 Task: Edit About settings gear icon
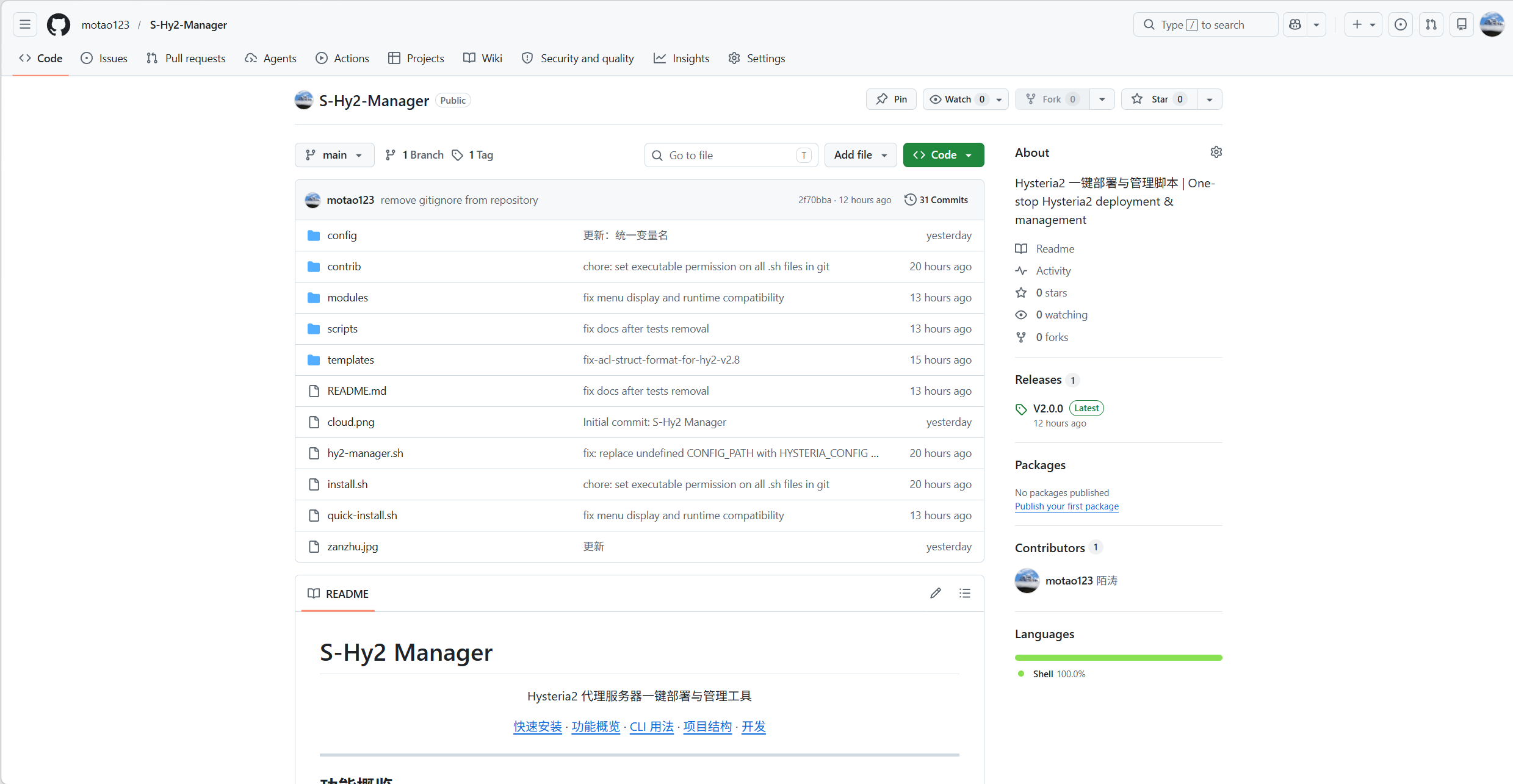1216,153
